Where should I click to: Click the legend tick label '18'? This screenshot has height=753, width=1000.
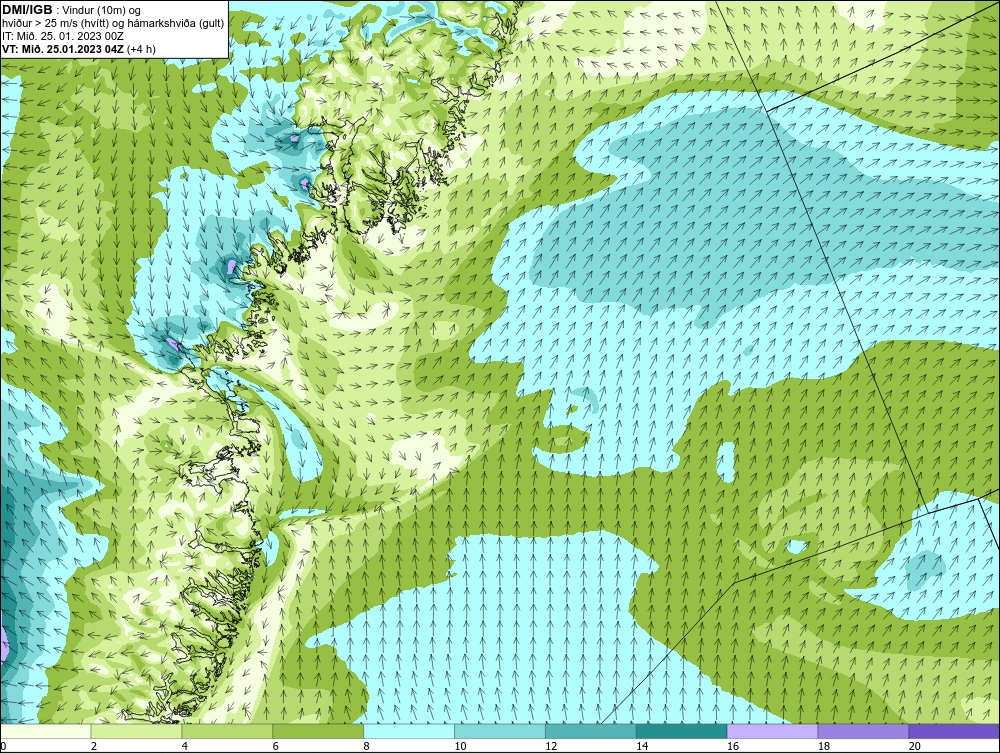point(823,746)
